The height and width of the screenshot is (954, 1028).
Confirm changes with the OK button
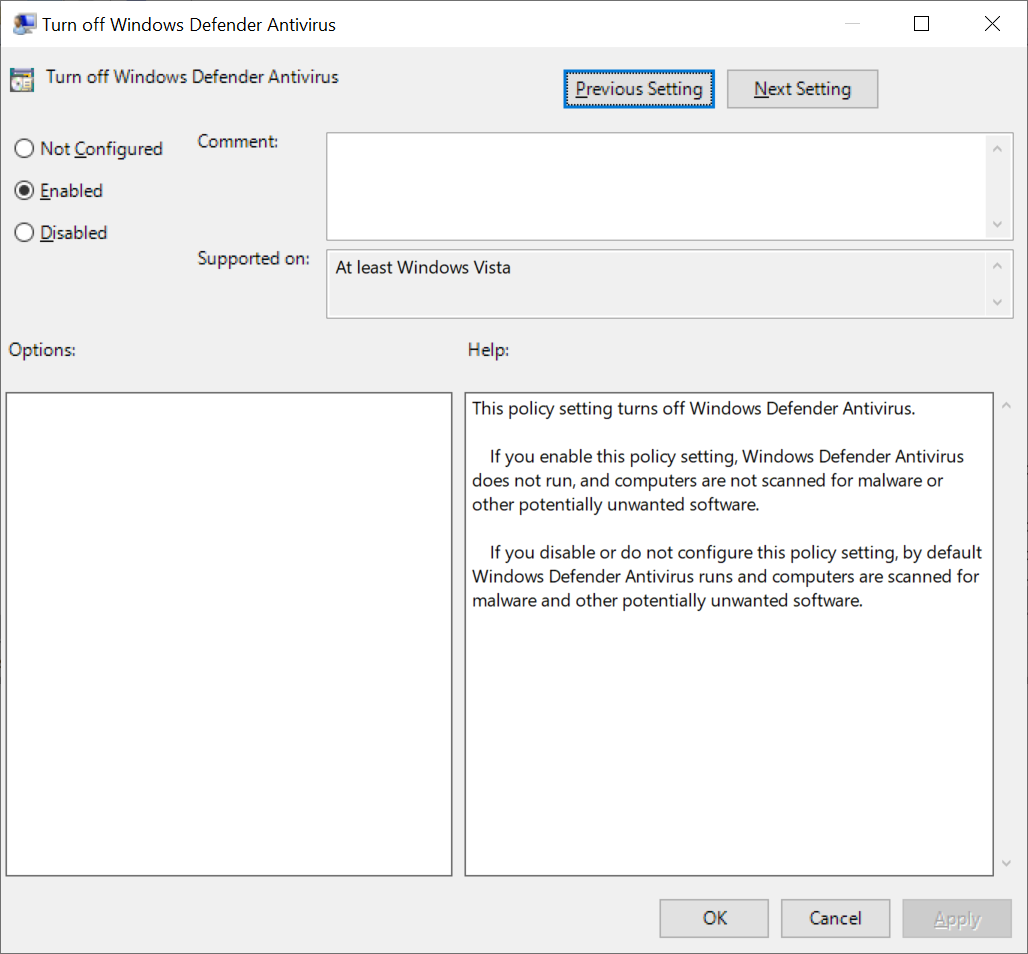713,918
